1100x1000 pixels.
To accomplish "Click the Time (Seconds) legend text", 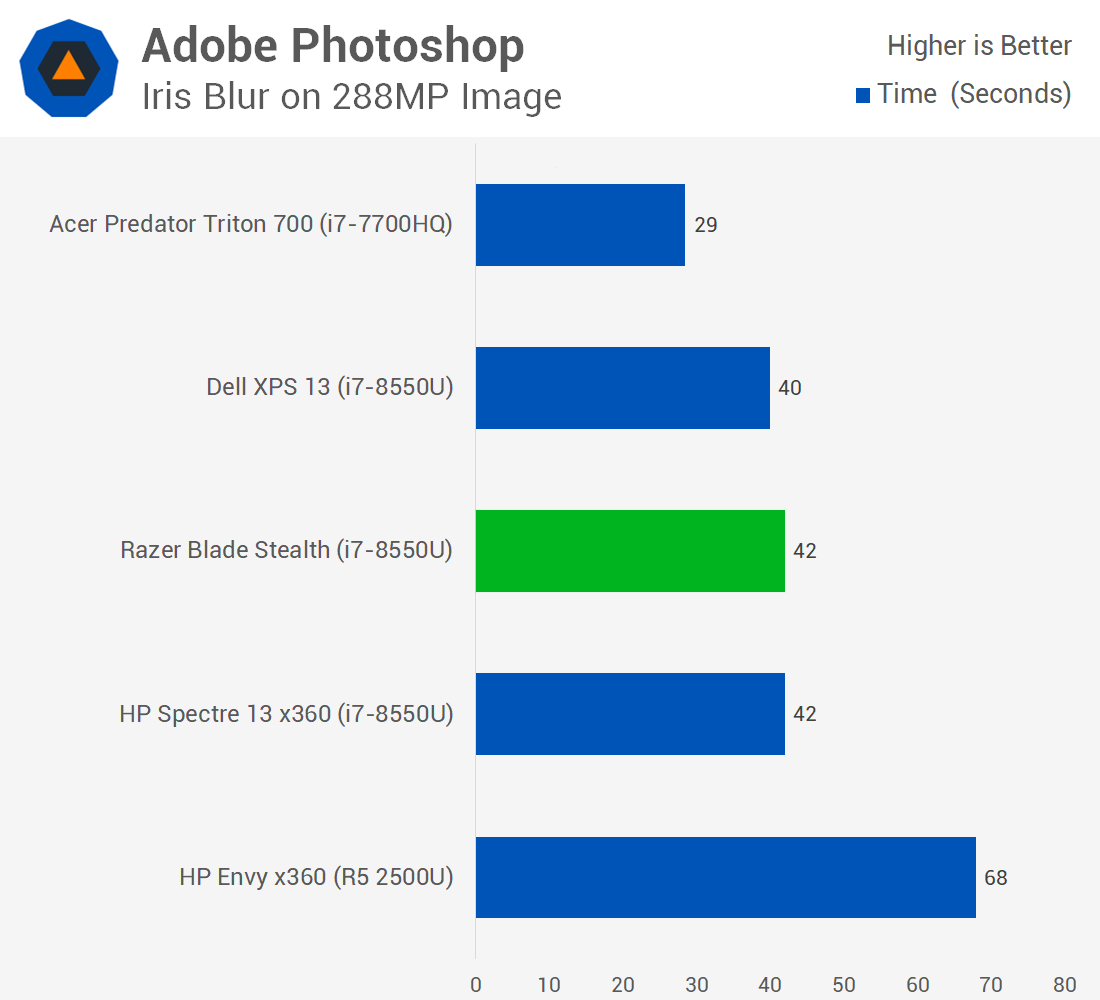I will 974,94.
